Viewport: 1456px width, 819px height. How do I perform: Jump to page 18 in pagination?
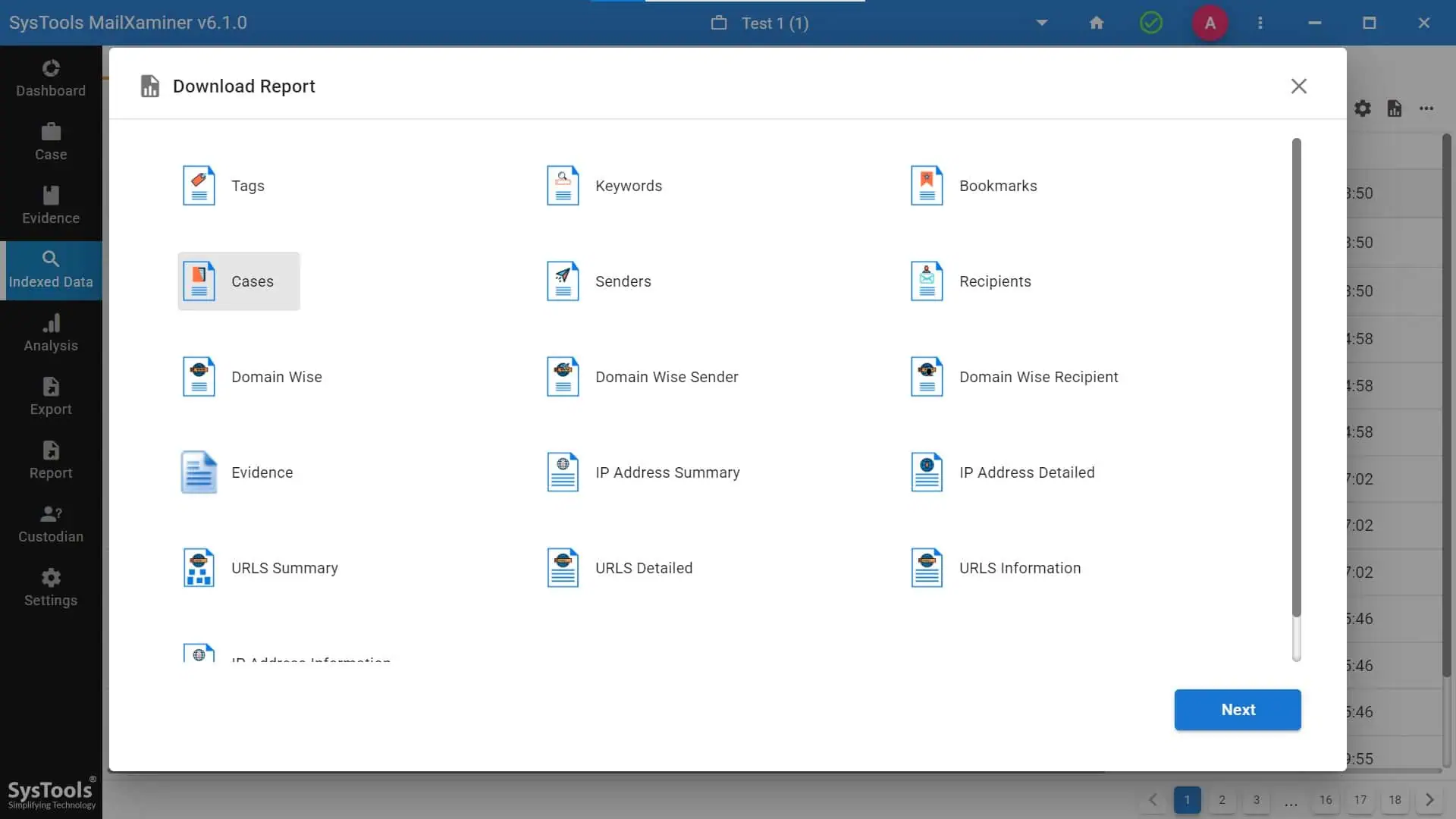click(1395, 800)
